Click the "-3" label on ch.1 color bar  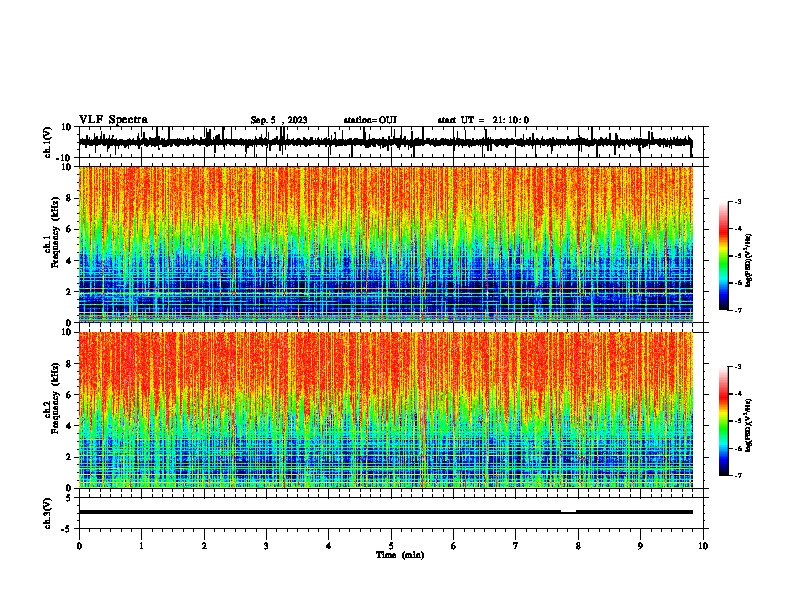738,201
